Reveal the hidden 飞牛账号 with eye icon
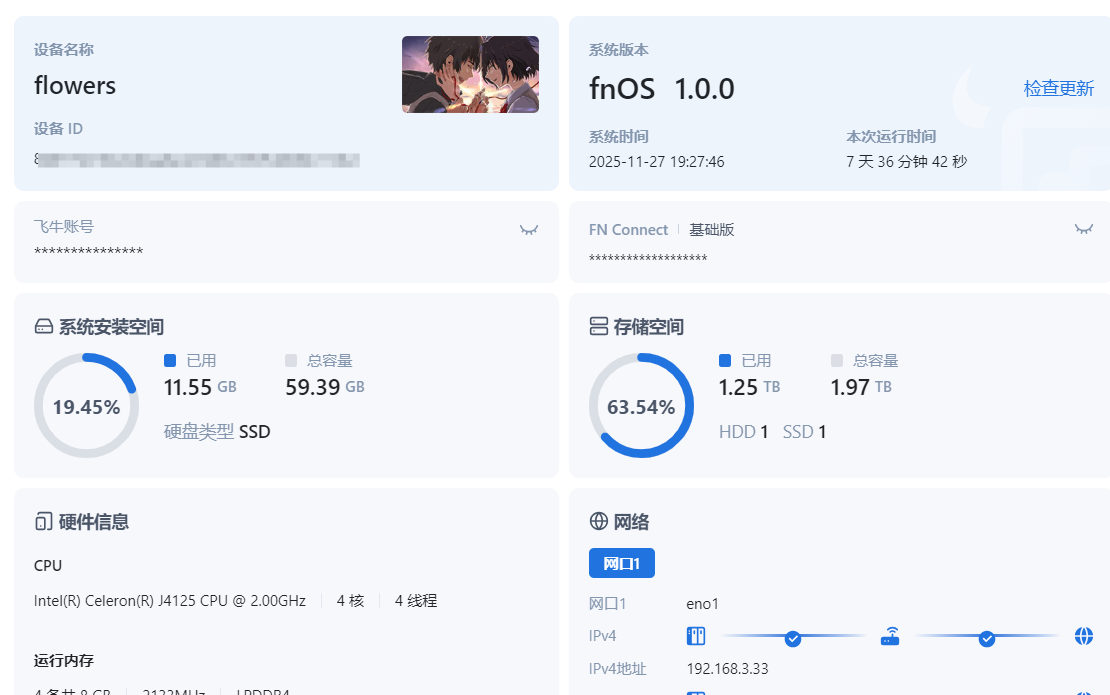 (x=529, y=230)
